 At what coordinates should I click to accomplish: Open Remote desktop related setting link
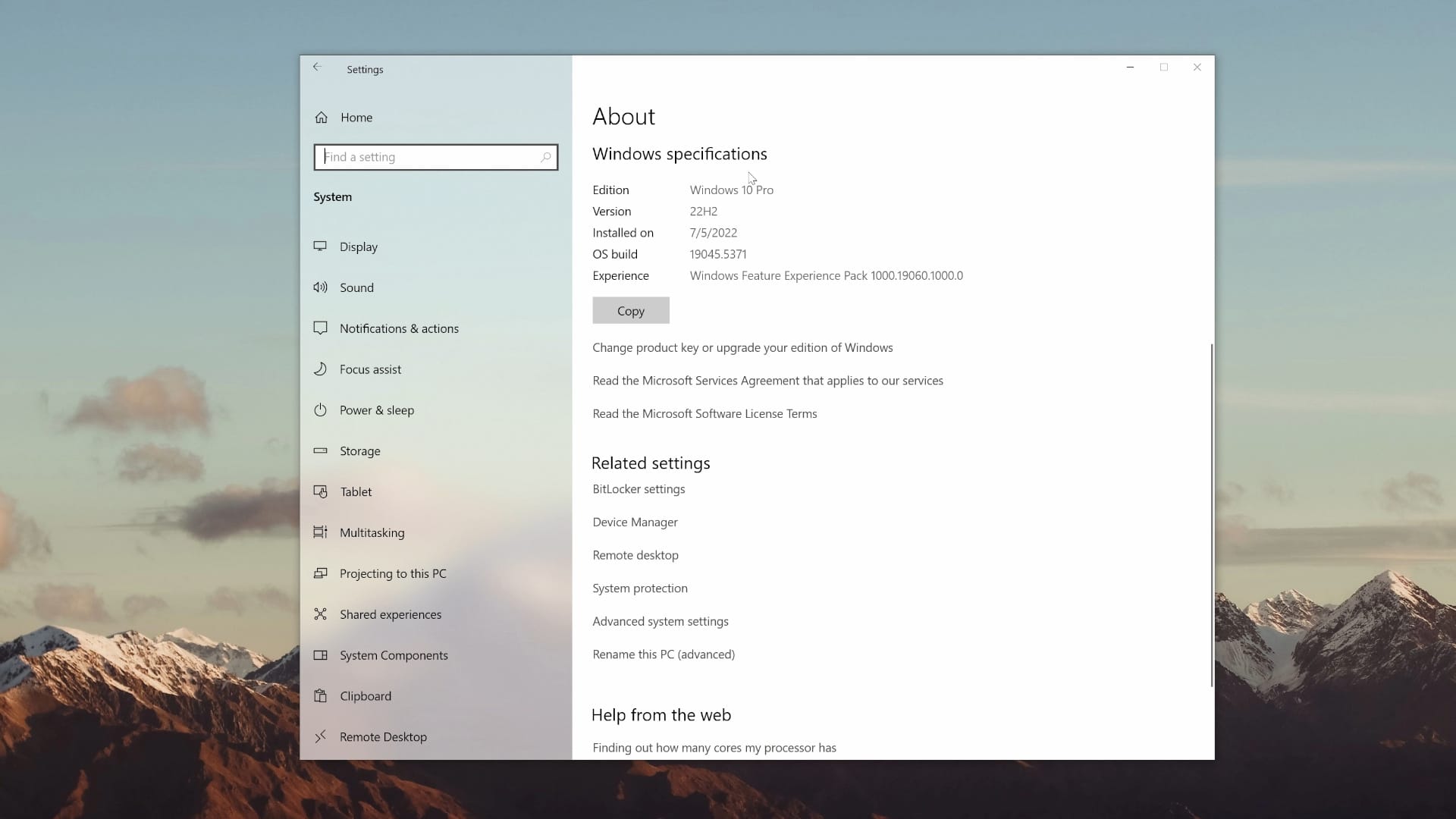click(635, 555)
